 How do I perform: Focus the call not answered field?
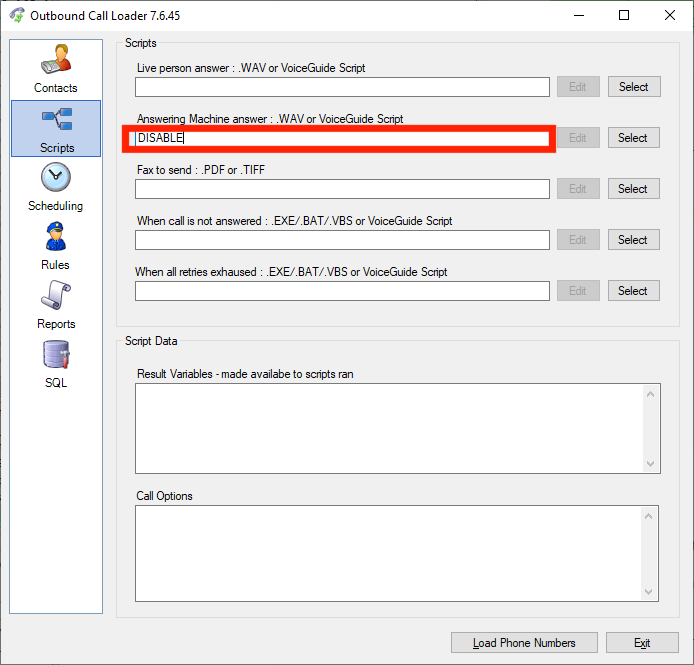342,240
